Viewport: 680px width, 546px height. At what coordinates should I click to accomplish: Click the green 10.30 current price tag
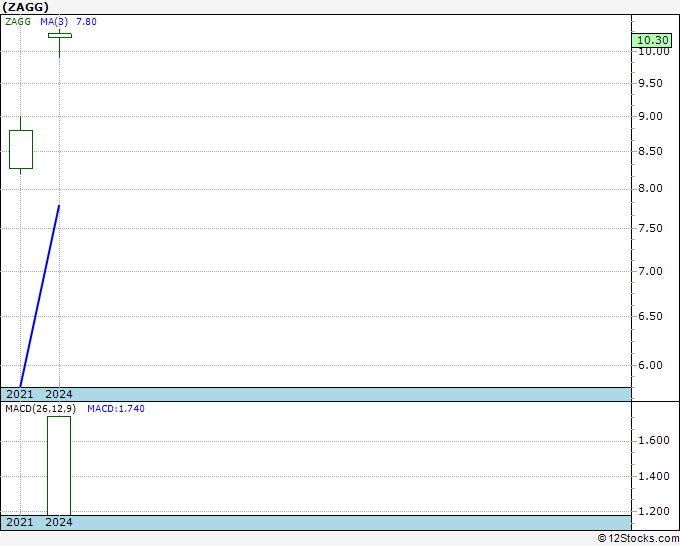tap(652, 40)
